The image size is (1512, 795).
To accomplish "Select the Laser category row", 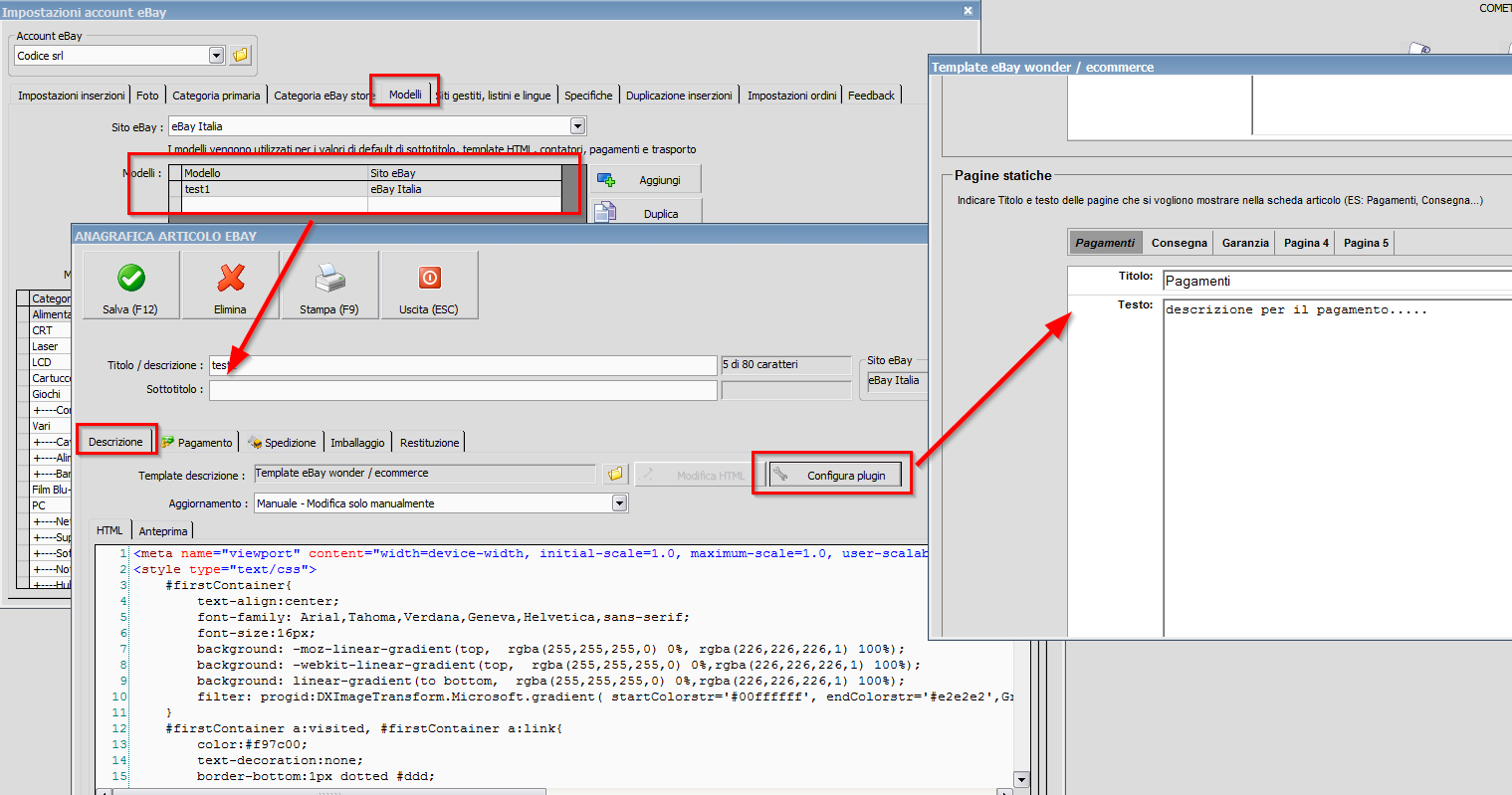I will [50, 346].
